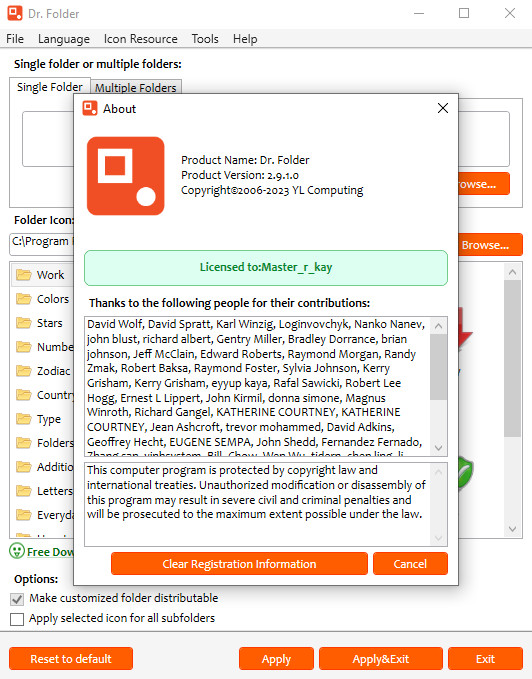Click the contributors list scroll-down arrow
Viewport: 532px width, 679px height.
(438, 447)
